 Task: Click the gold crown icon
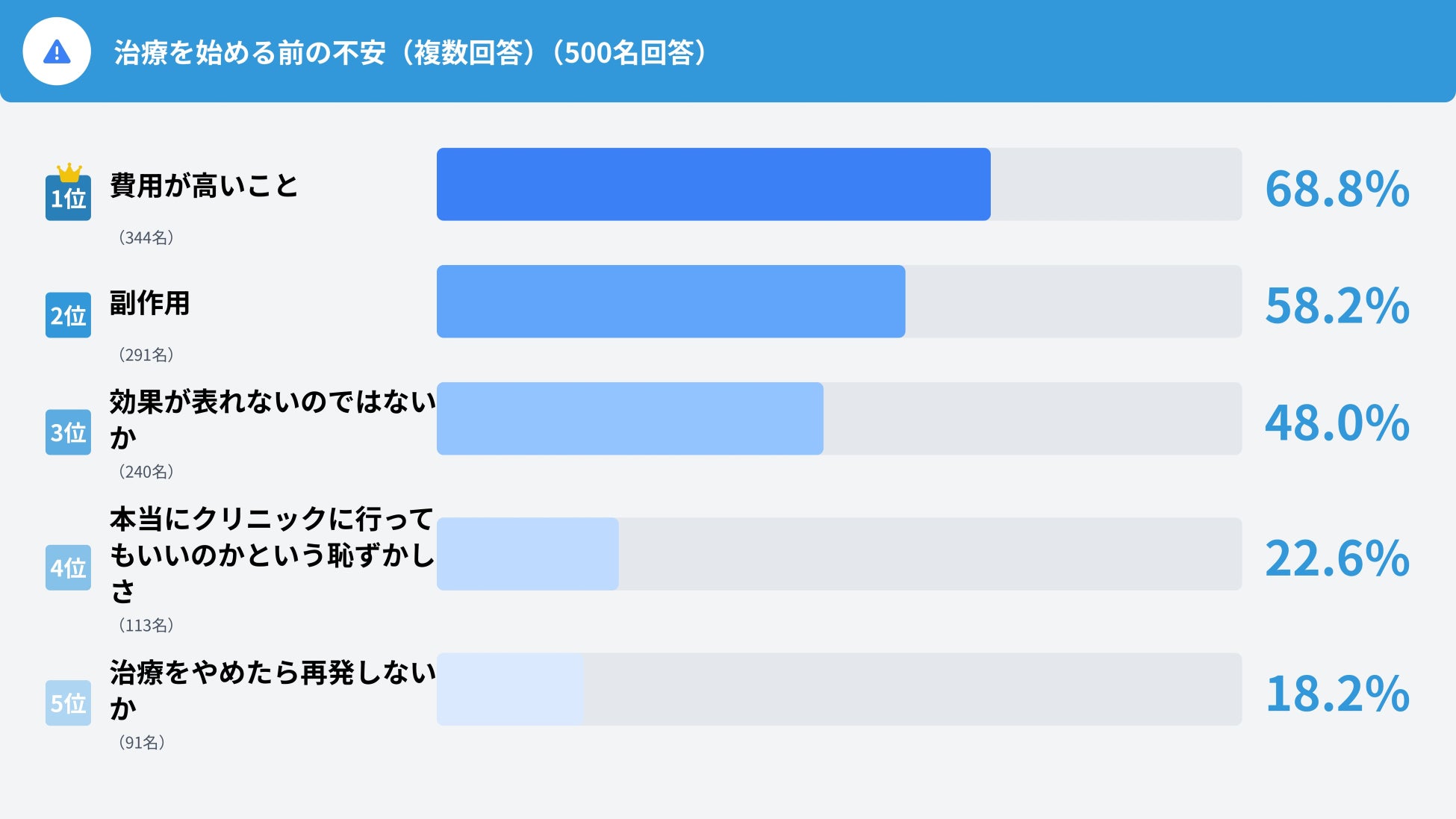point(69,172)
